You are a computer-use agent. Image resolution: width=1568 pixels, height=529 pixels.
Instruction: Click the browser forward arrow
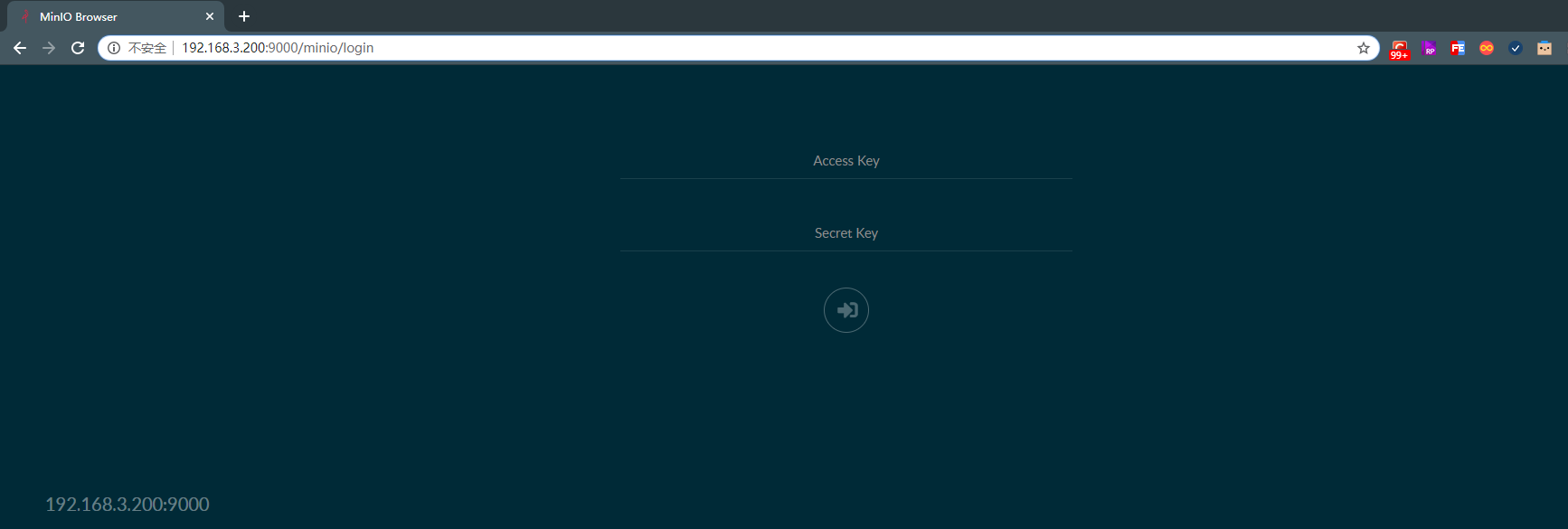click(x=49, y=48)
